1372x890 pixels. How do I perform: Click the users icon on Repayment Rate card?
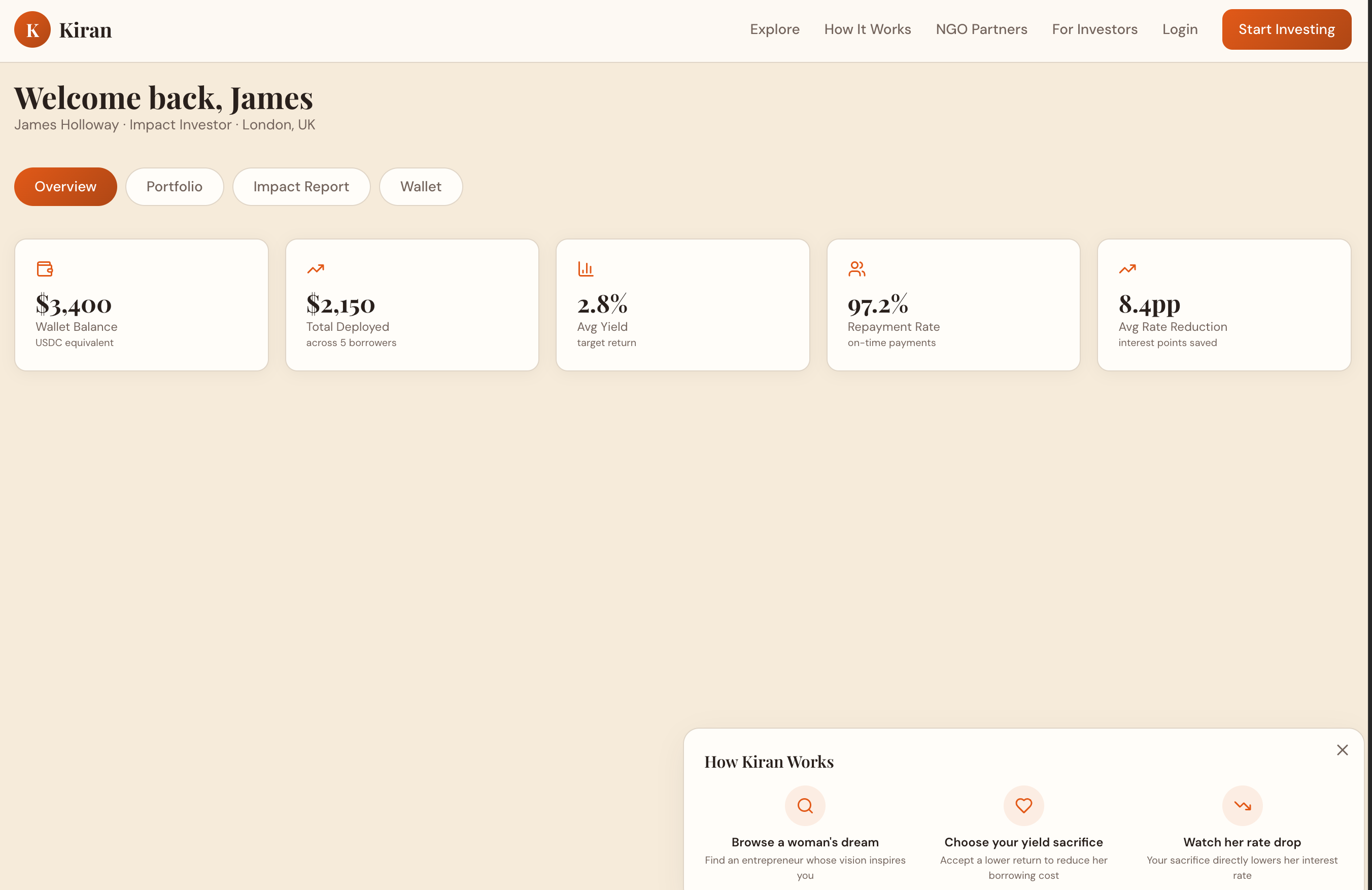click(x=856, y=268)
